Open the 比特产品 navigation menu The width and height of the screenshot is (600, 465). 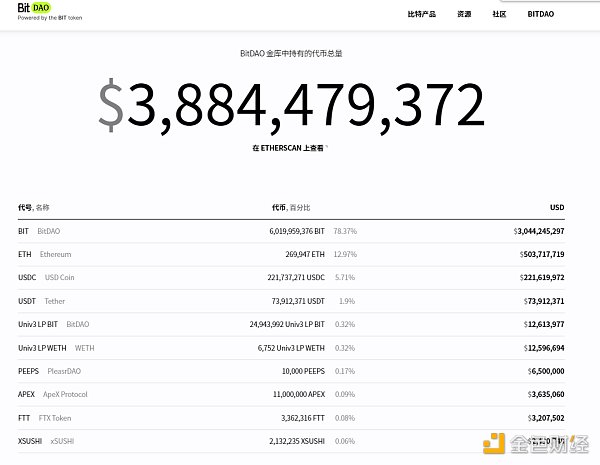point(421,15)
